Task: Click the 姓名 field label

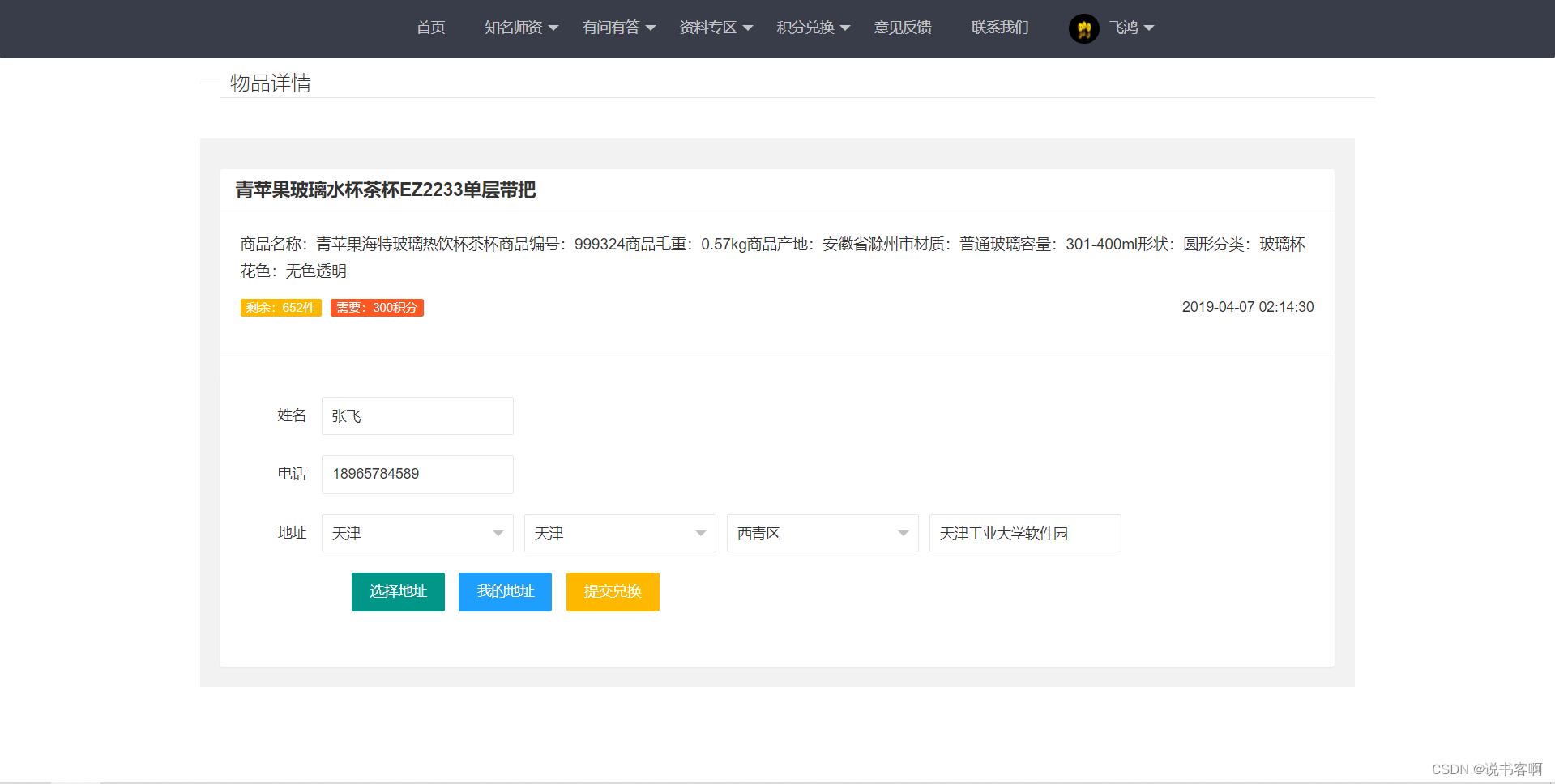Action: (x=292, y=415)
